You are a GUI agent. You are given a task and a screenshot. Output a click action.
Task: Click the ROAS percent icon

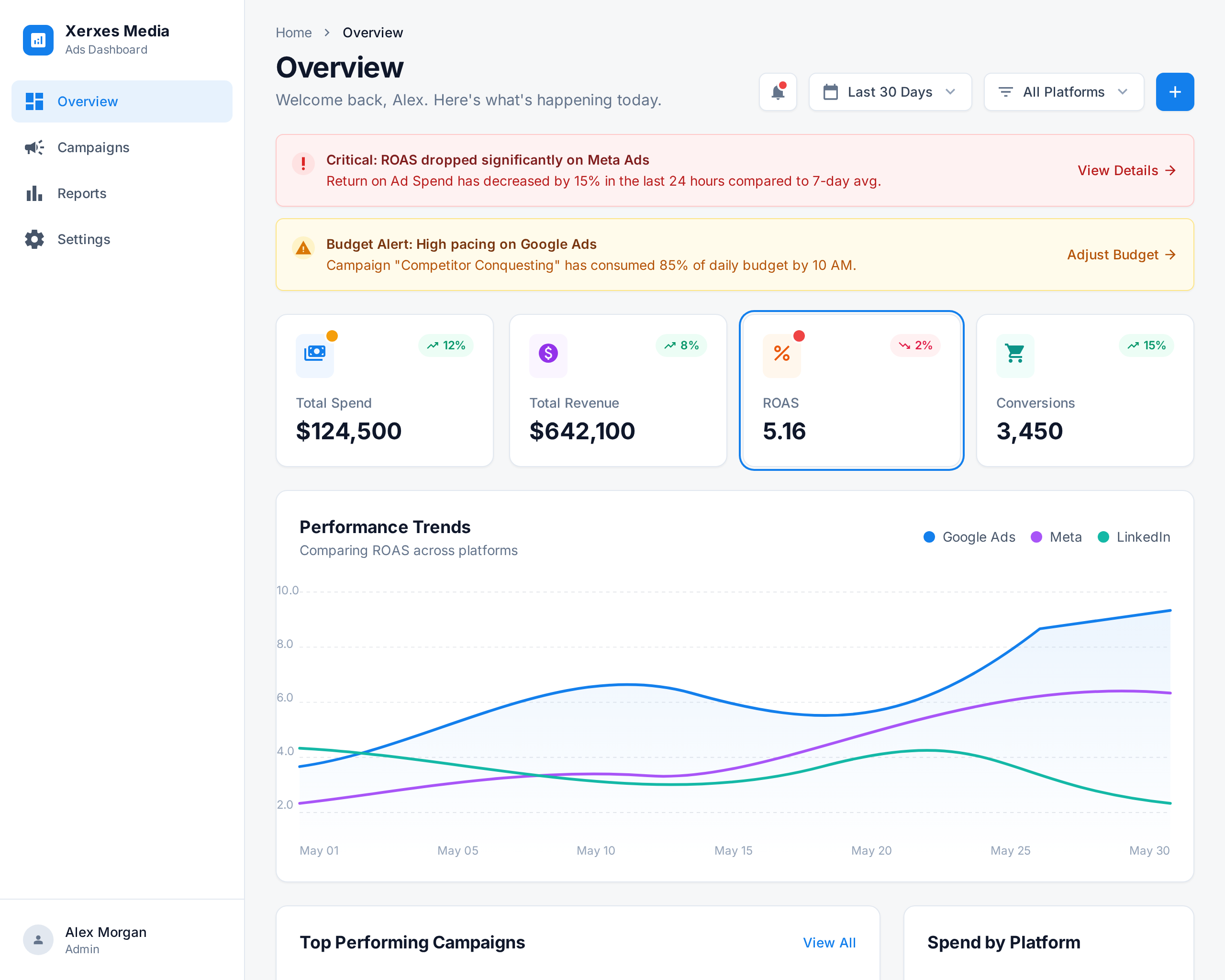pyautogui.click(x=781, y=353)
